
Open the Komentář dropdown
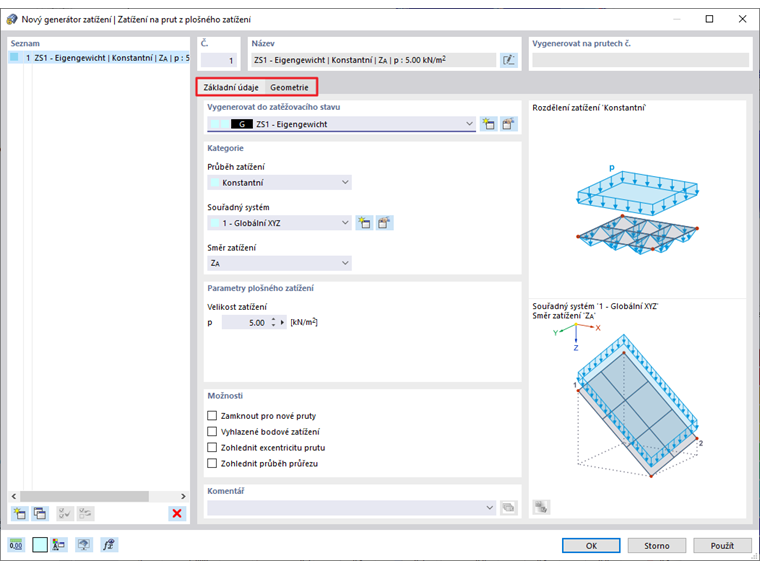pos(351,507)
